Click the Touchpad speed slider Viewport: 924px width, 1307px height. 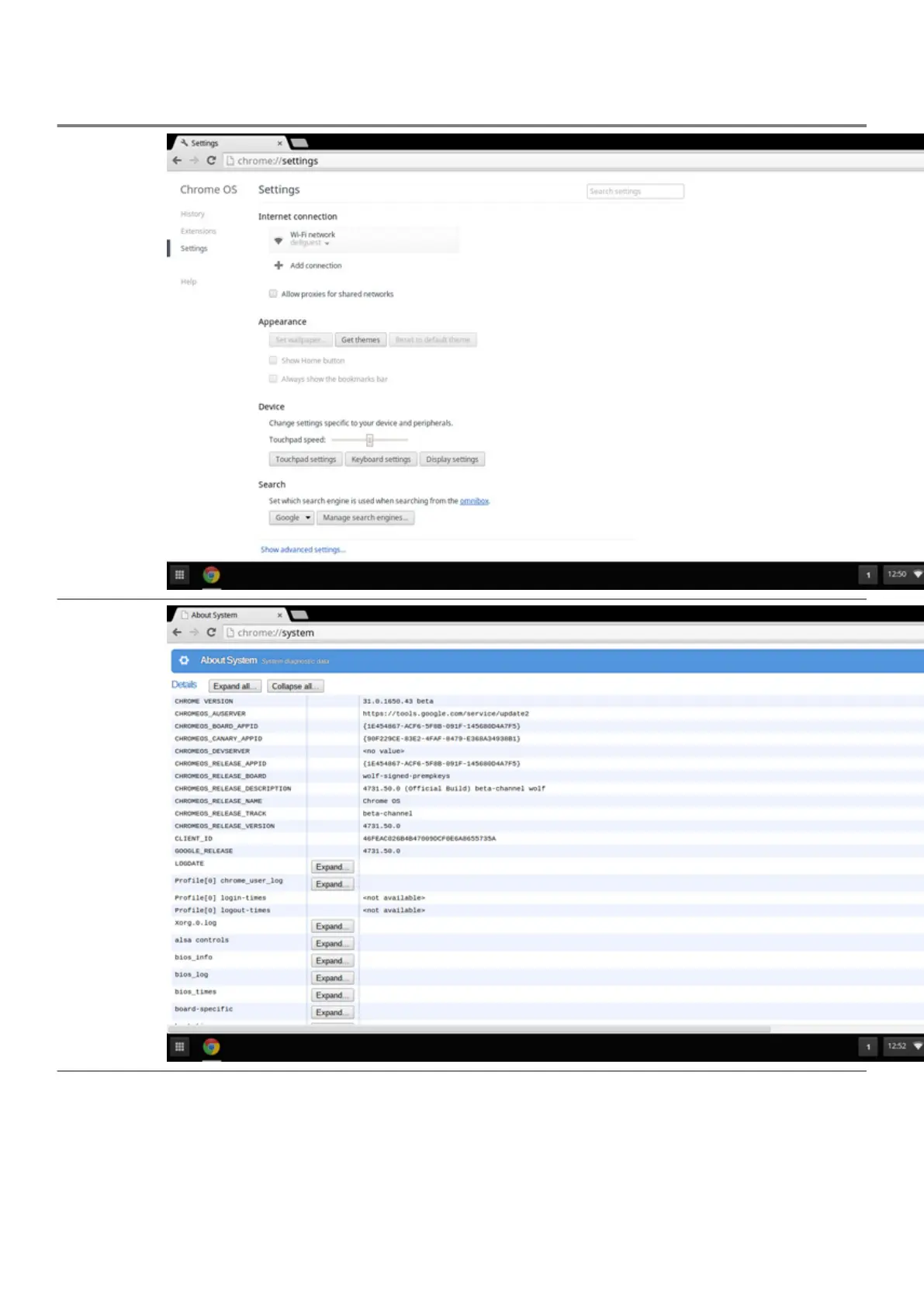(x=370, y=440)
